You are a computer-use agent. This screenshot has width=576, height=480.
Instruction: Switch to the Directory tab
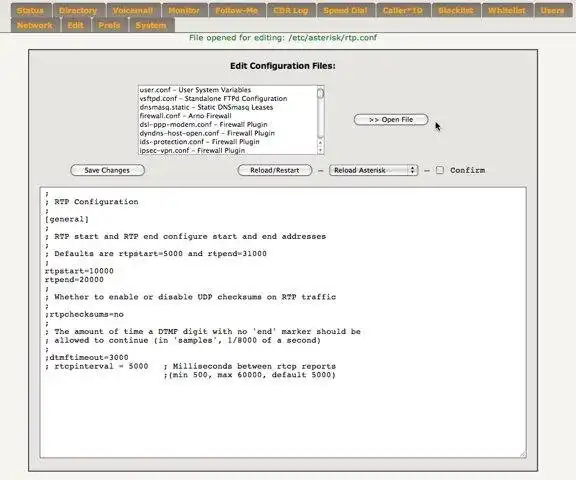point(78,11)
